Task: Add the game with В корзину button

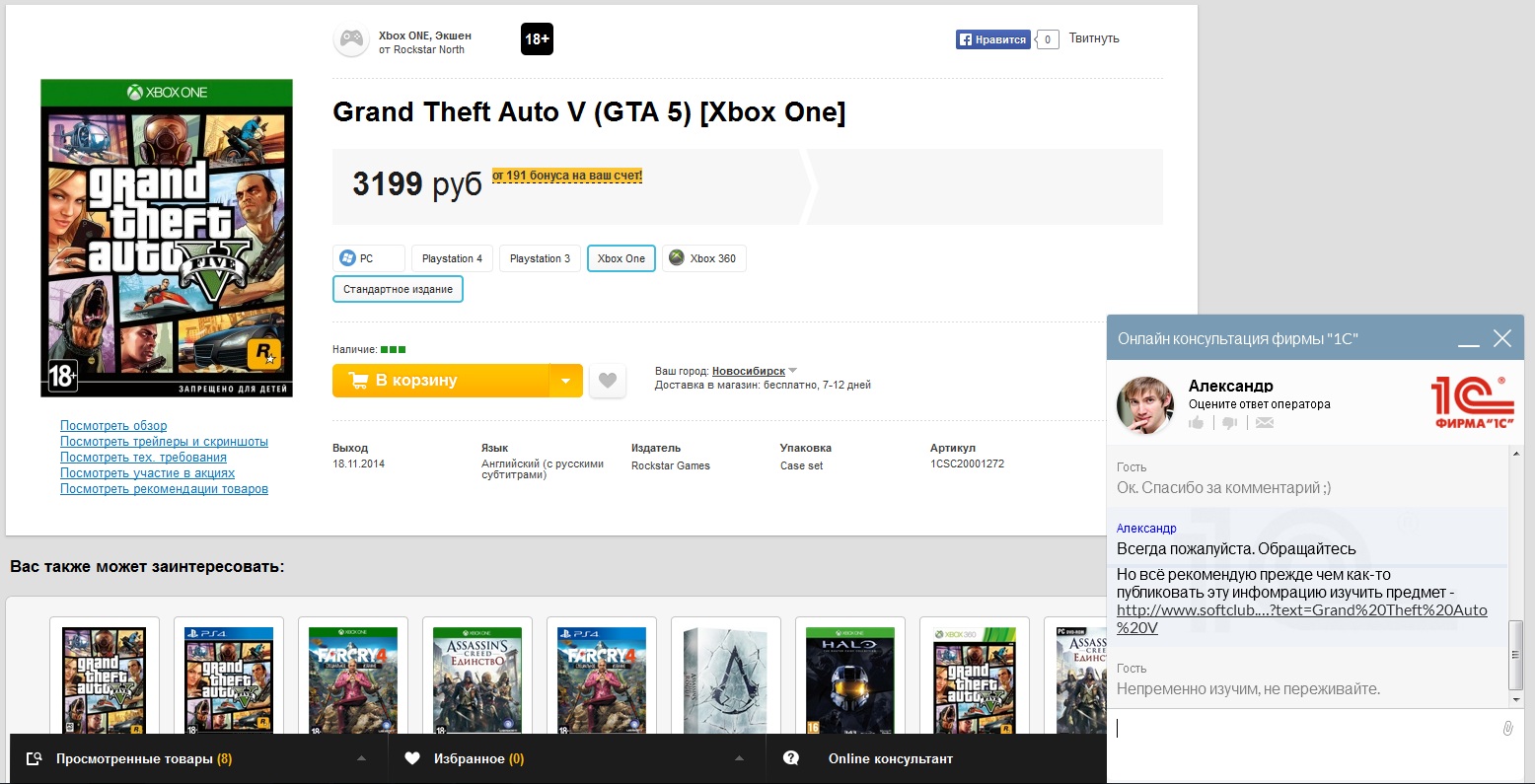Action: (x=440, y=381)
